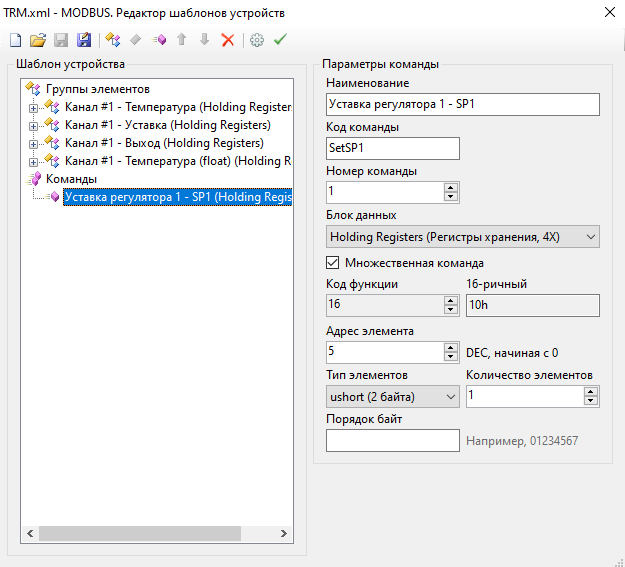Image resolution: width=625 pixels, height=567 pixels.
Task: Click the Код функции field showing 16
Action: pyautogui.click(x=385, y=305)
